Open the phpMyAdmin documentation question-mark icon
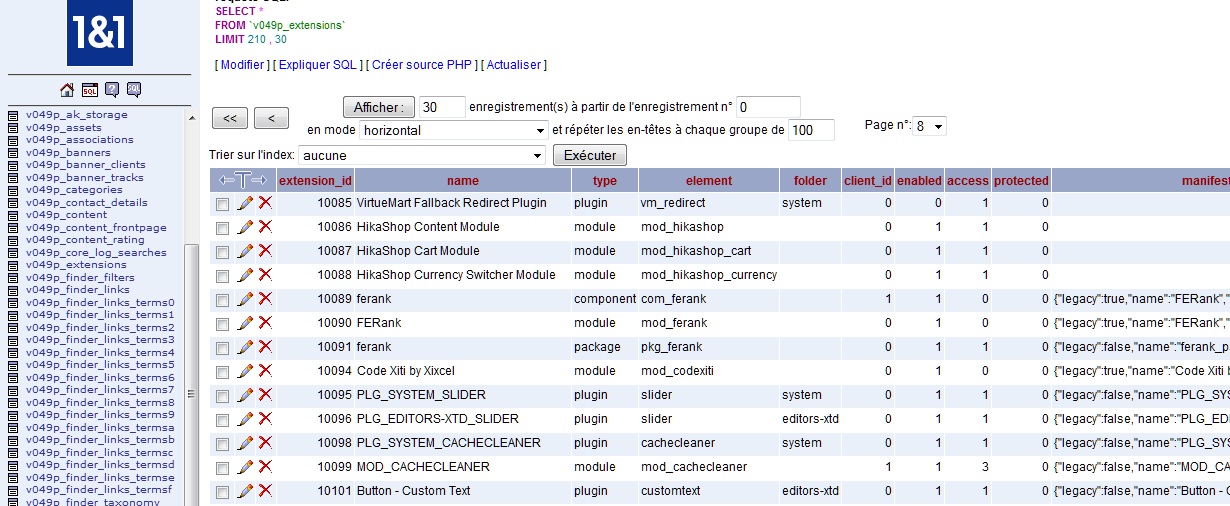The height and width of the screenshot is (506, 1230). click(x=112, y=90)
